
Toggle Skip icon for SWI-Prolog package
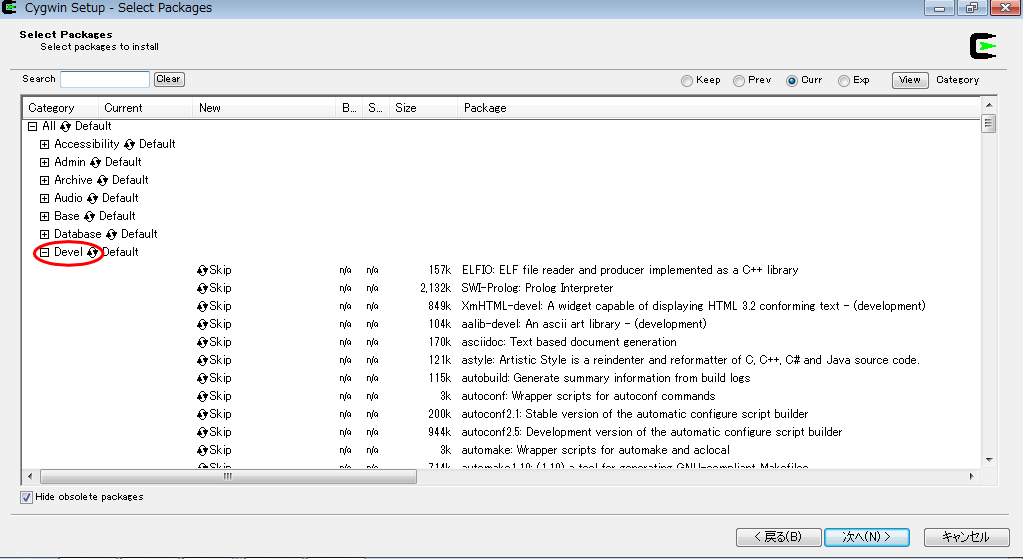click(202, 288)
